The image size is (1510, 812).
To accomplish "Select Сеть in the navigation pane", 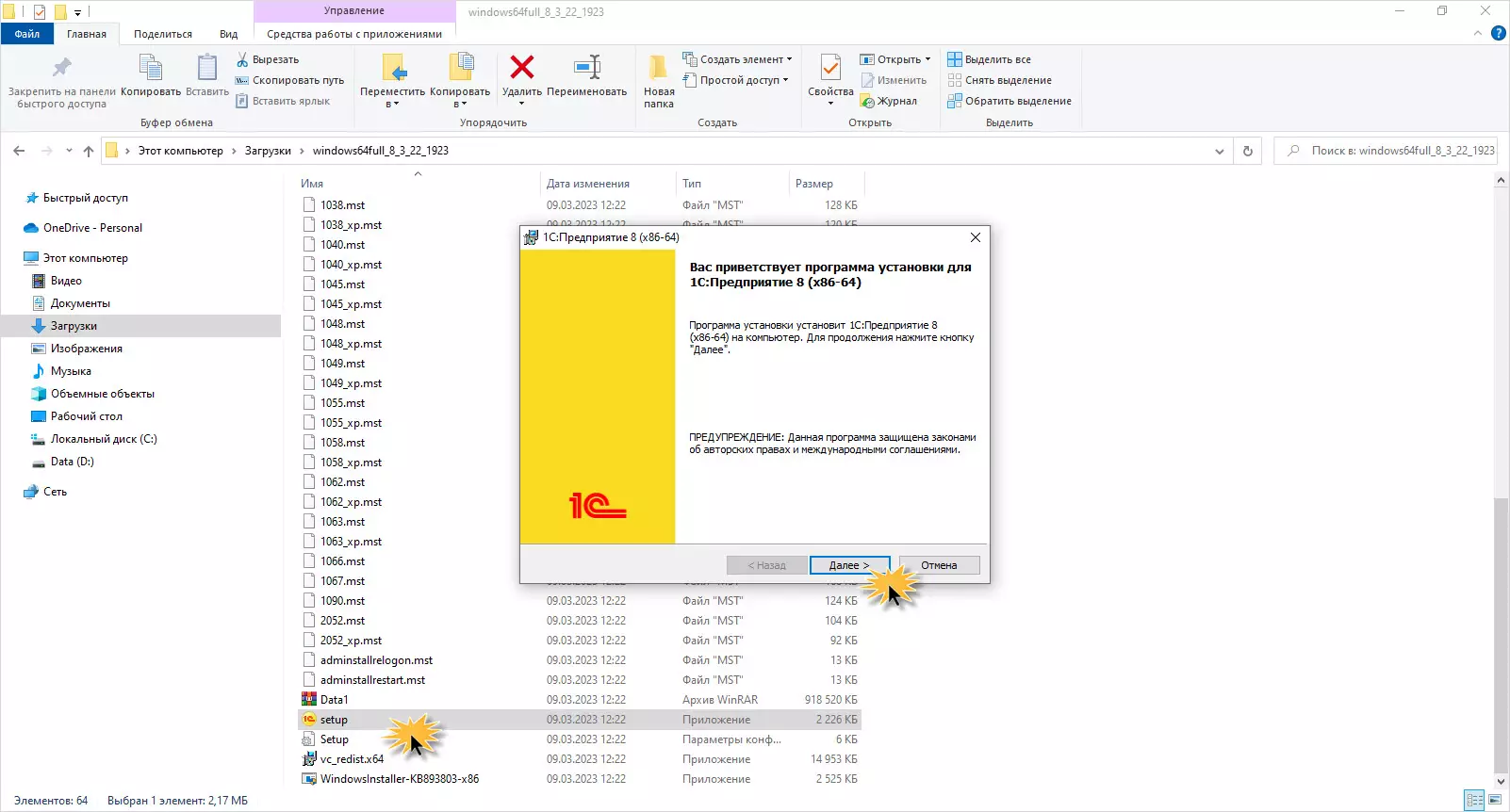I will [x=55, y=492].
